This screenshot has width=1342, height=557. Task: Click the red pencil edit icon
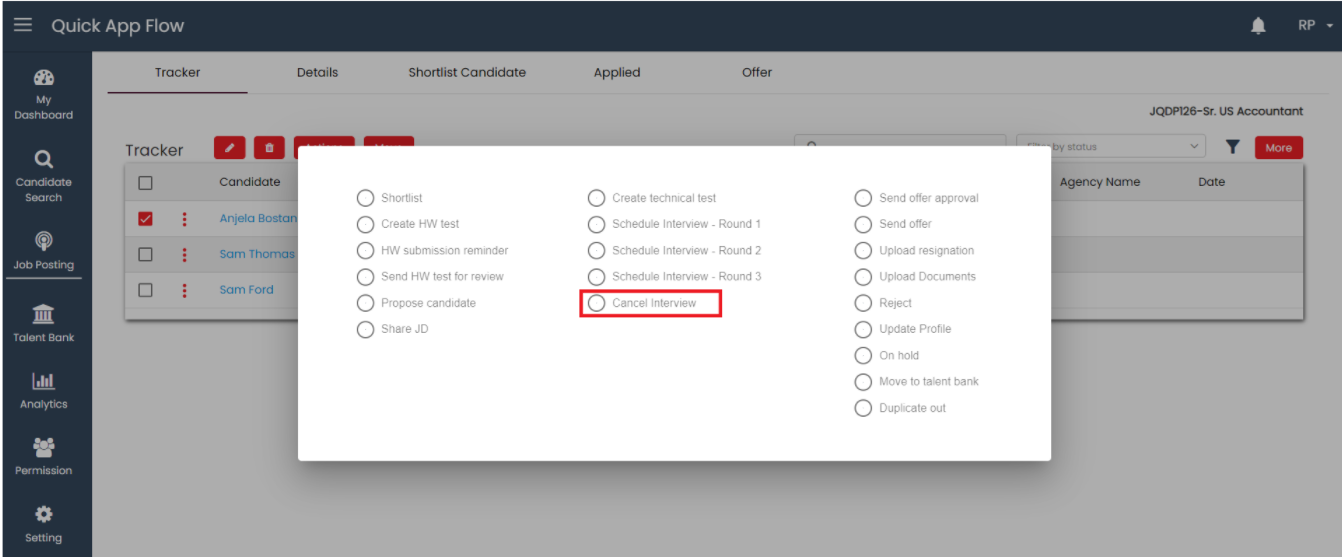tap(229, 148)
